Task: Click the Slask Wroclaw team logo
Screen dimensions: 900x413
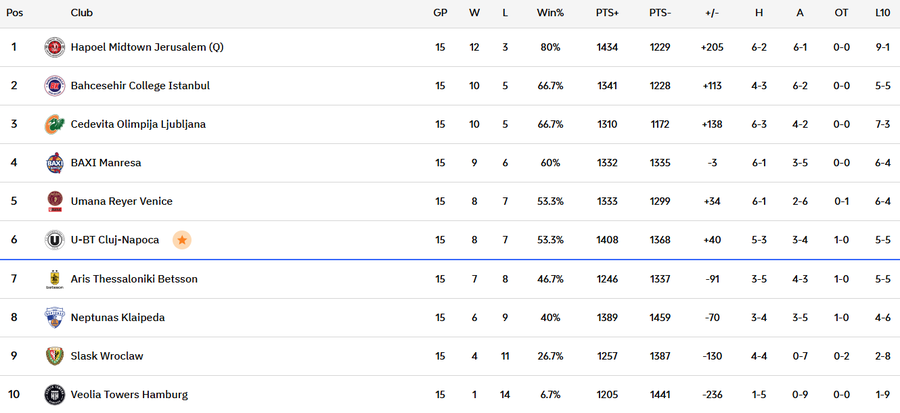Action: [x=54, y=356]
